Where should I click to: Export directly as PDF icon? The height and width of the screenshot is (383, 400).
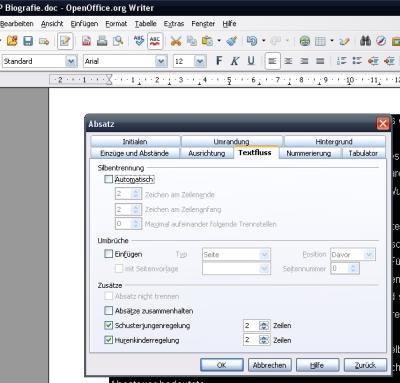click(x=86, y=41)
